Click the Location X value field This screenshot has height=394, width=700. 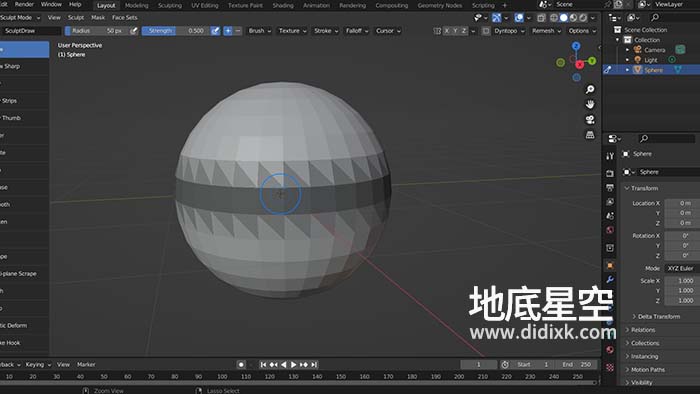[x=682, y=203]
